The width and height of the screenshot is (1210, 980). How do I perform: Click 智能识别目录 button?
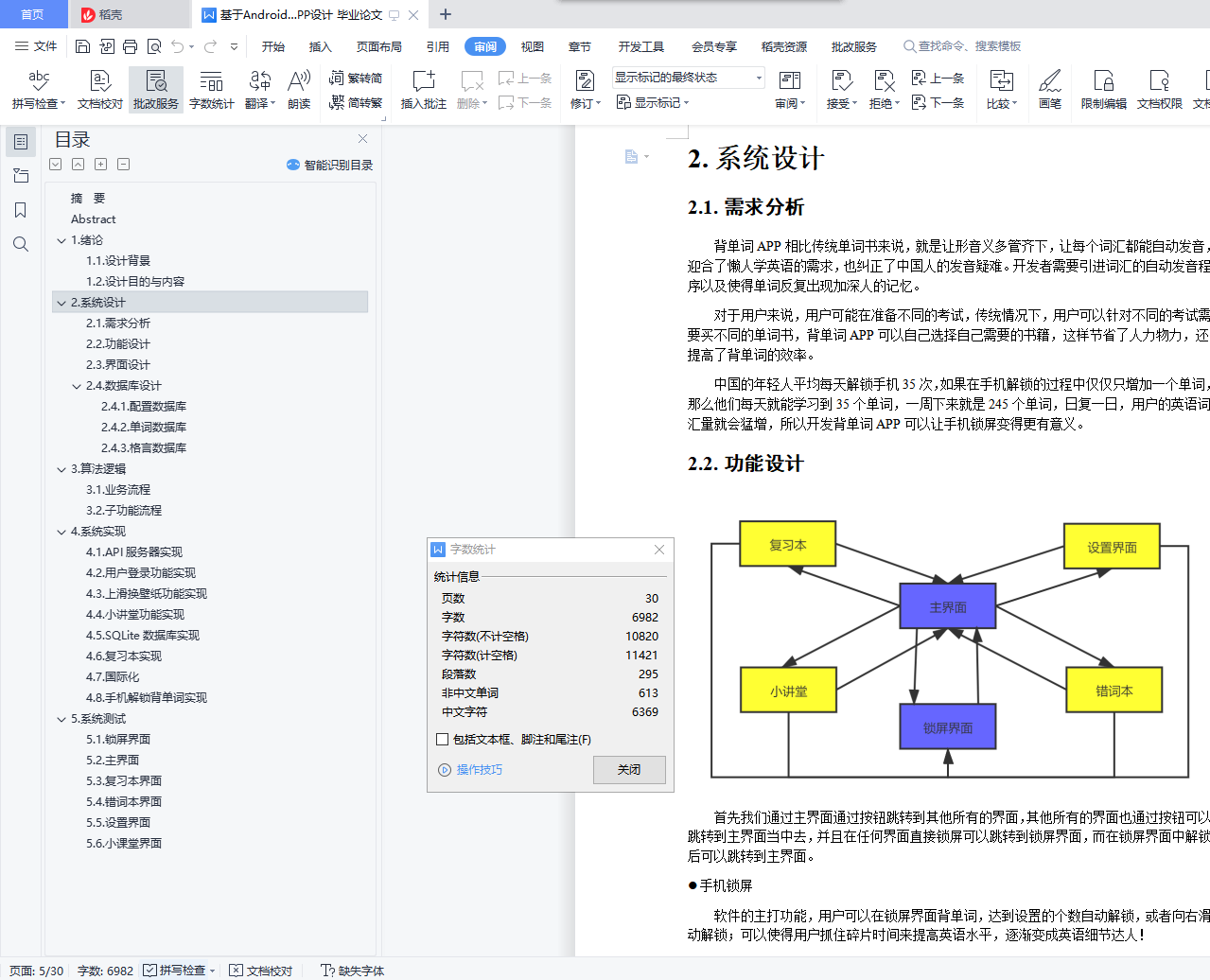329,165
